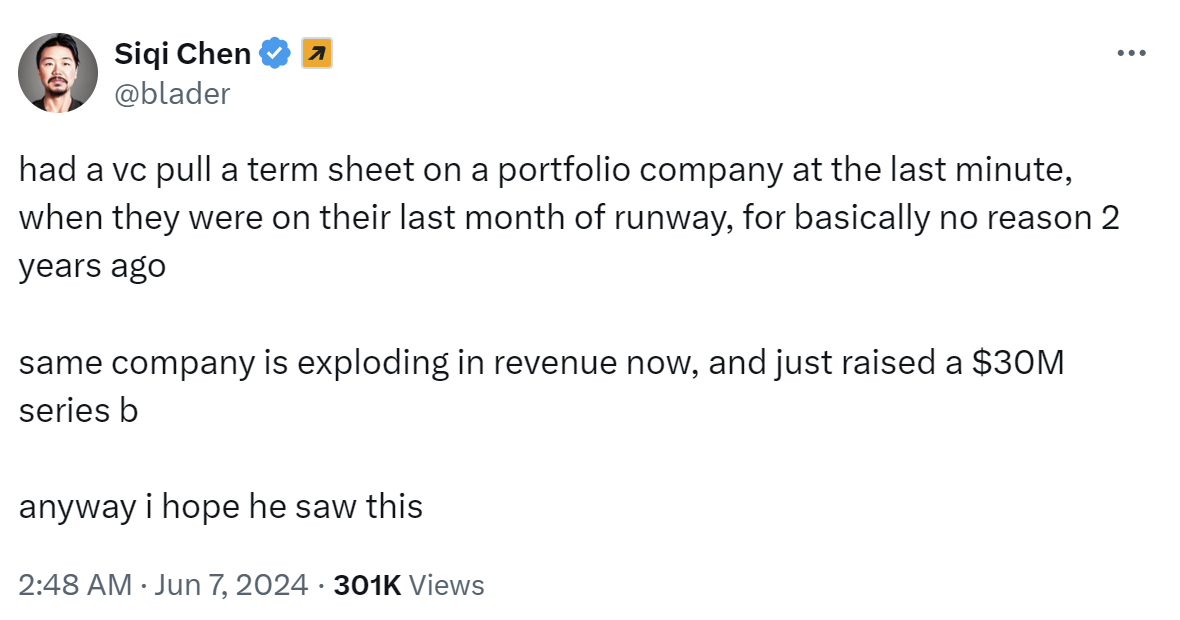Click the display name Siqi Chen
The width and height of the screenshot is (1180, 620).
click(183, 54)
